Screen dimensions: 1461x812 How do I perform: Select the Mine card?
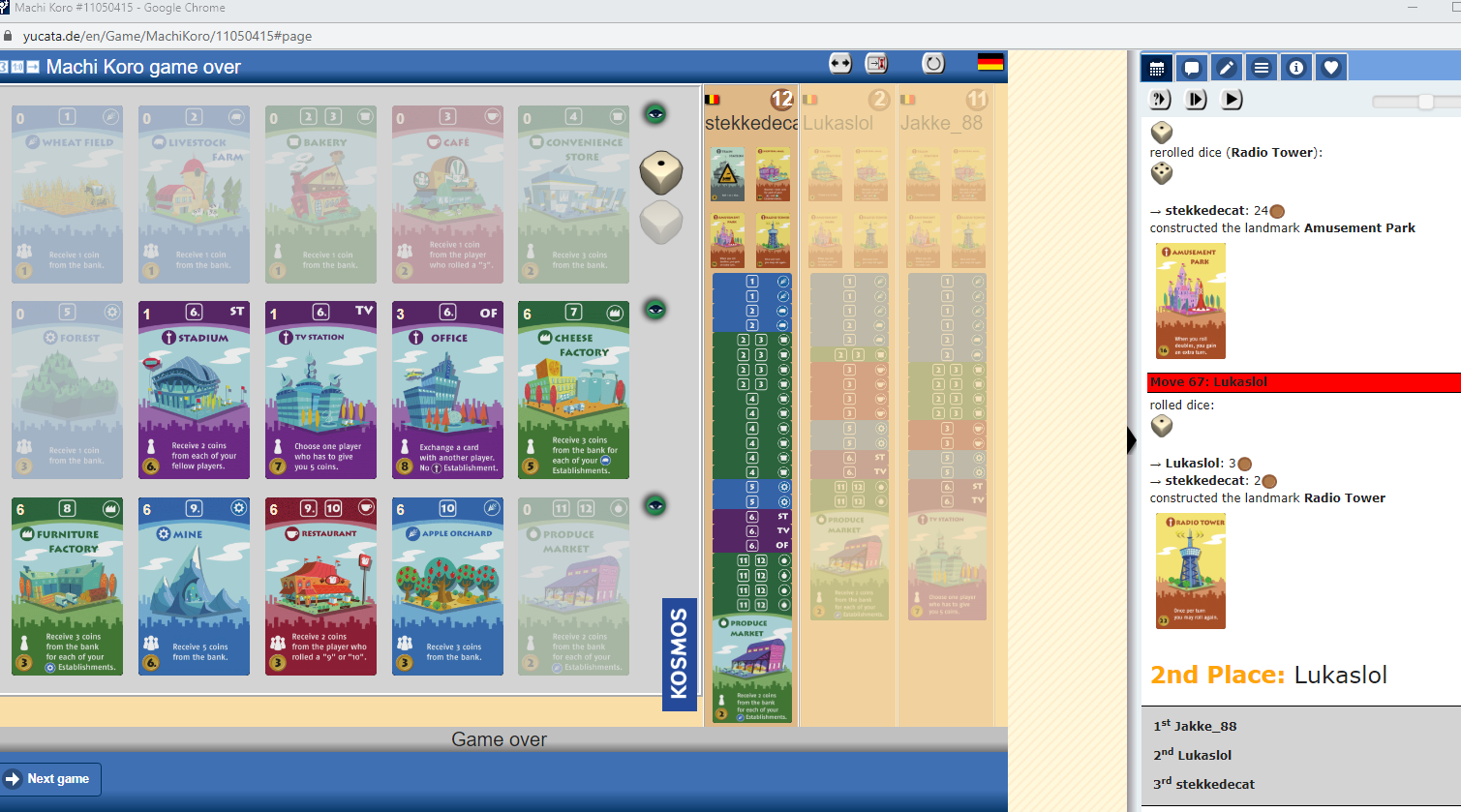click(194, 586)
